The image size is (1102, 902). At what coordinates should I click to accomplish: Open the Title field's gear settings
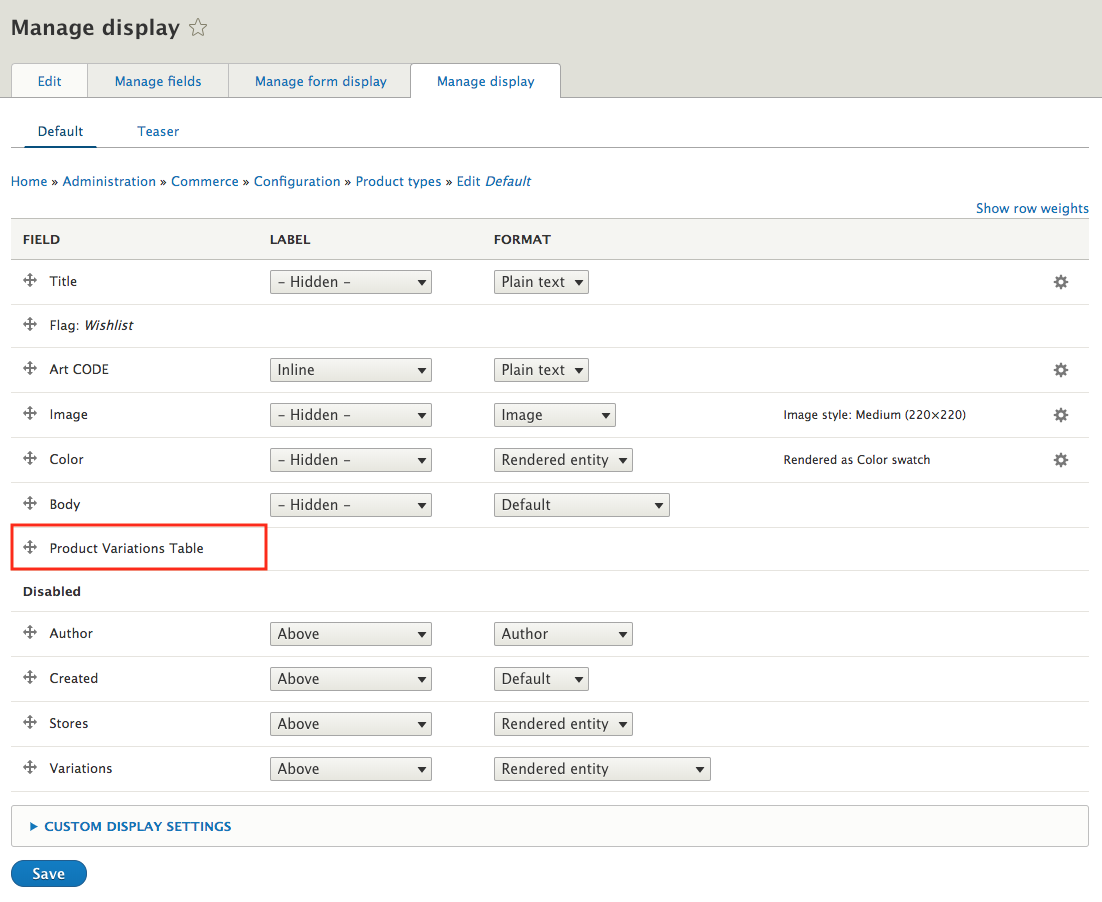click(1060, 282)
